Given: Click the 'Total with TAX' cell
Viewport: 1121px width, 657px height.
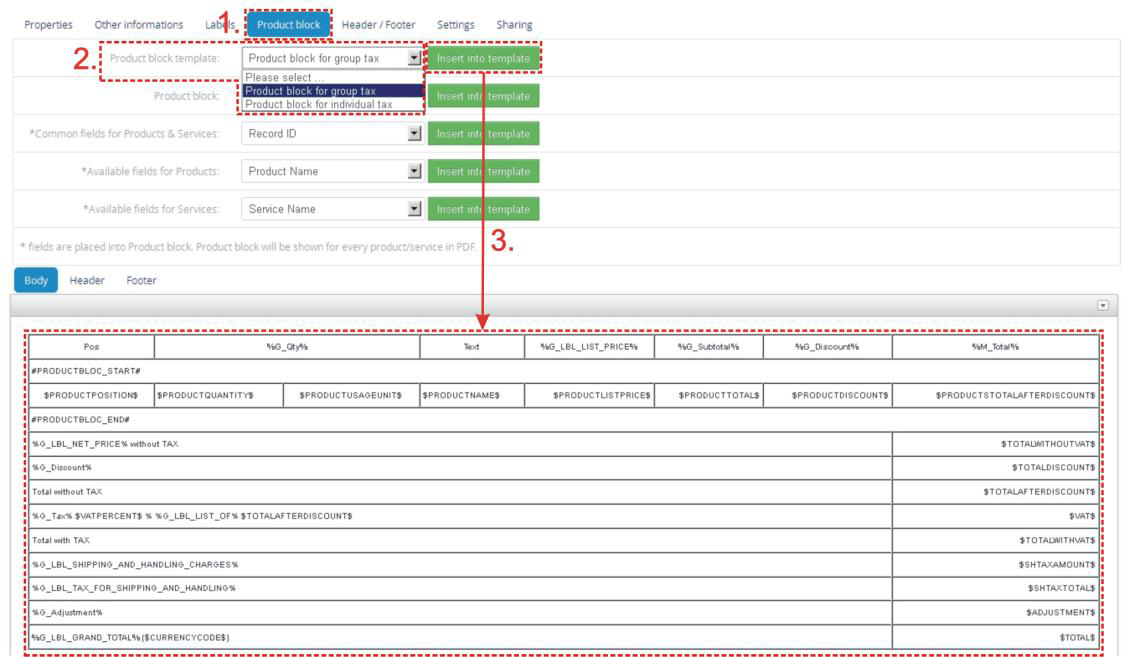Looking at the screenshot, I should pos(460,540).
